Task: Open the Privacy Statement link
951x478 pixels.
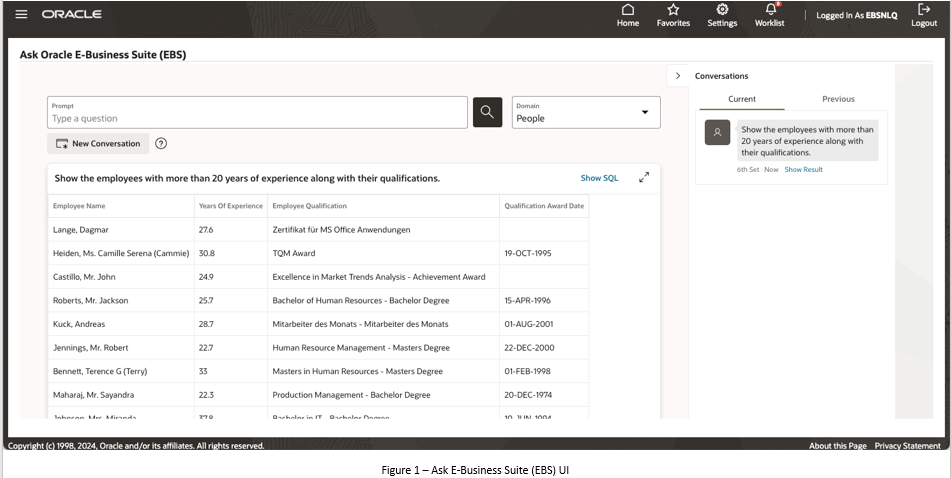Action: pos(907,446)
